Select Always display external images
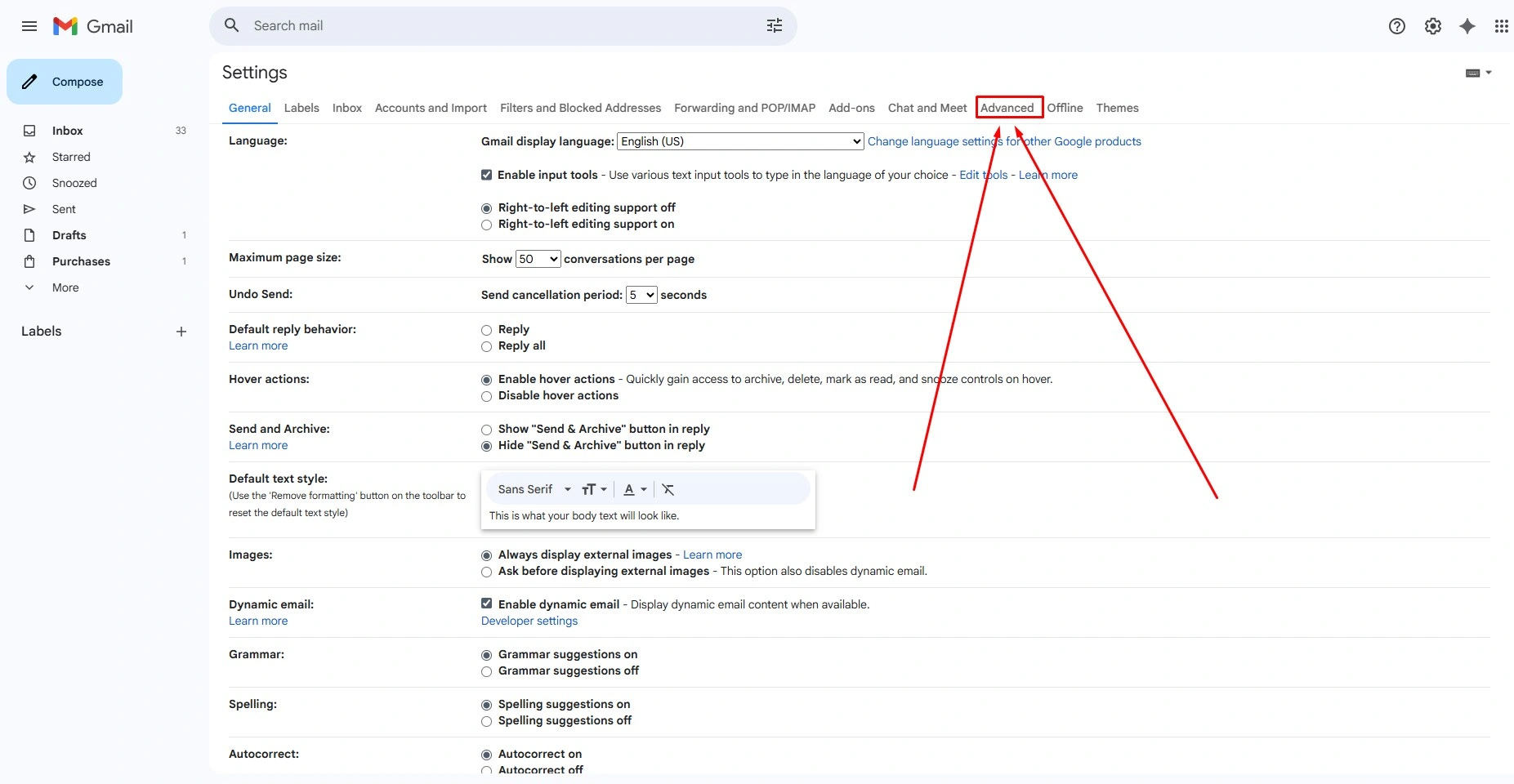 pos(487,555)
